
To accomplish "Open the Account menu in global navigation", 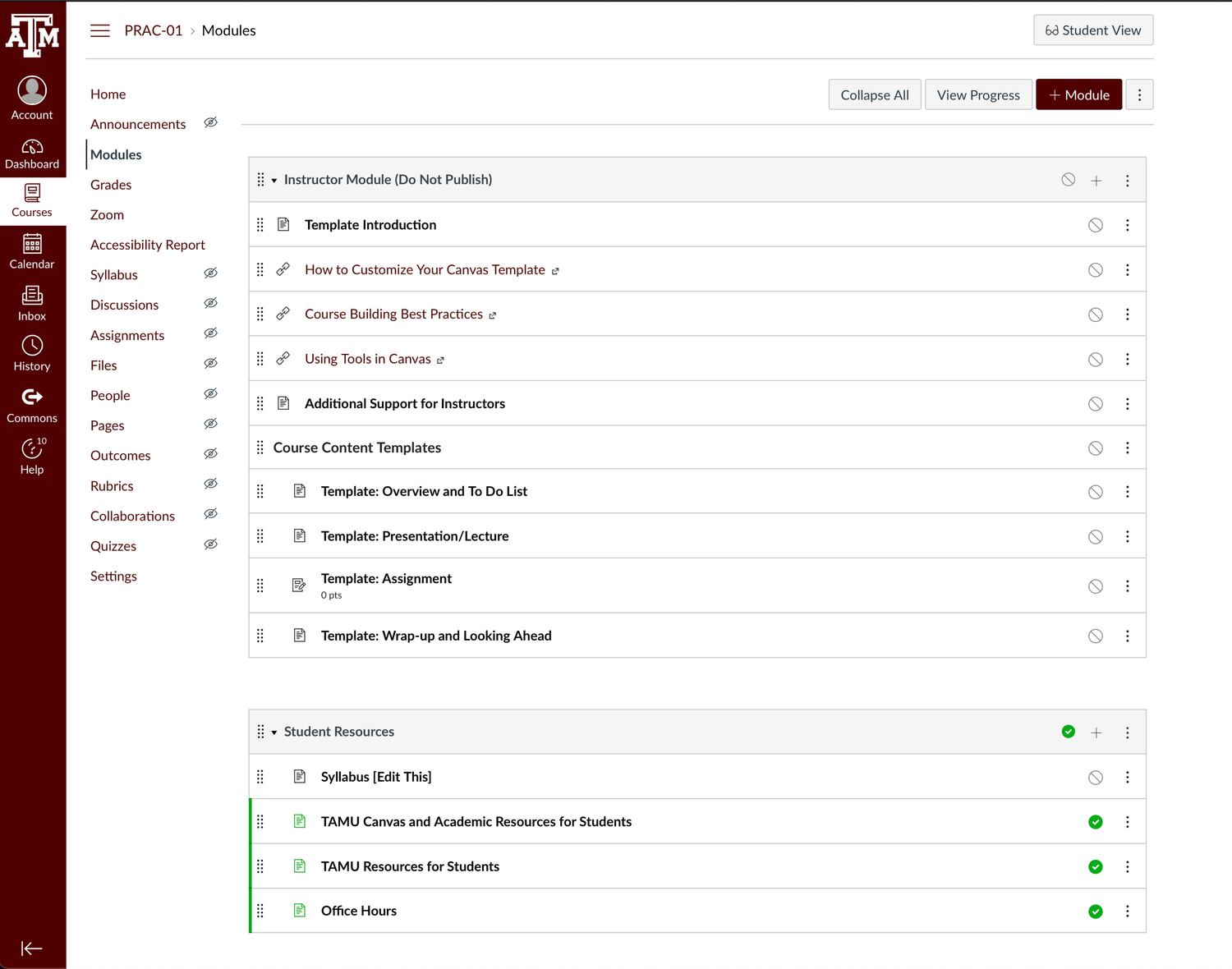I will coord(32,99).
